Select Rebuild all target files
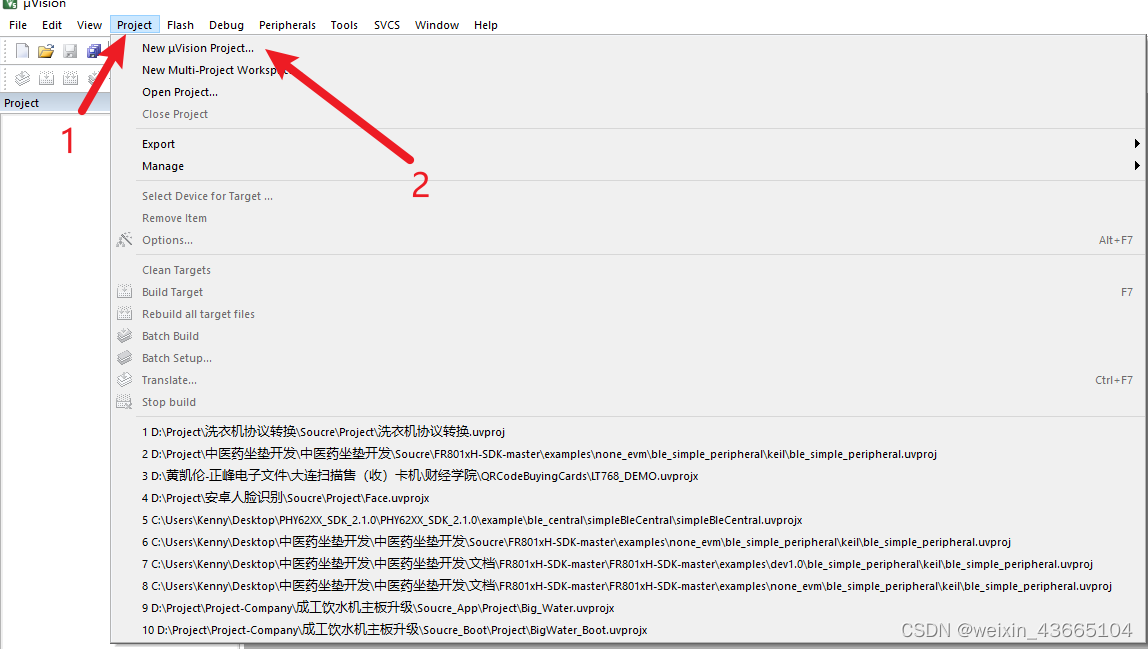Screen dimensions: 1148x649 628,314
